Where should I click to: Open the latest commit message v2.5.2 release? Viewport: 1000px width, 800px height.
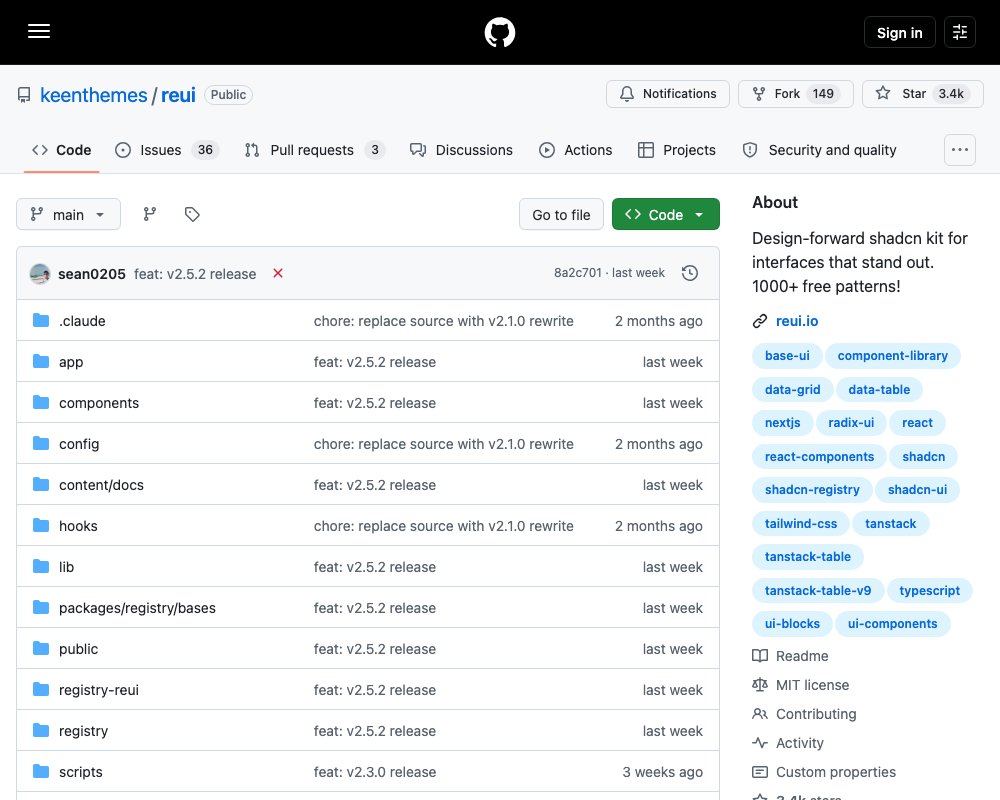click(195, 274)
